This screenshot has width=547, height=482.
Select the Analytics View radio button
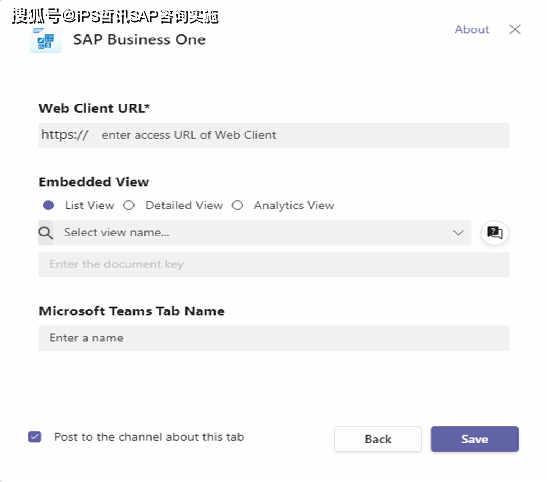click(237, 205)
